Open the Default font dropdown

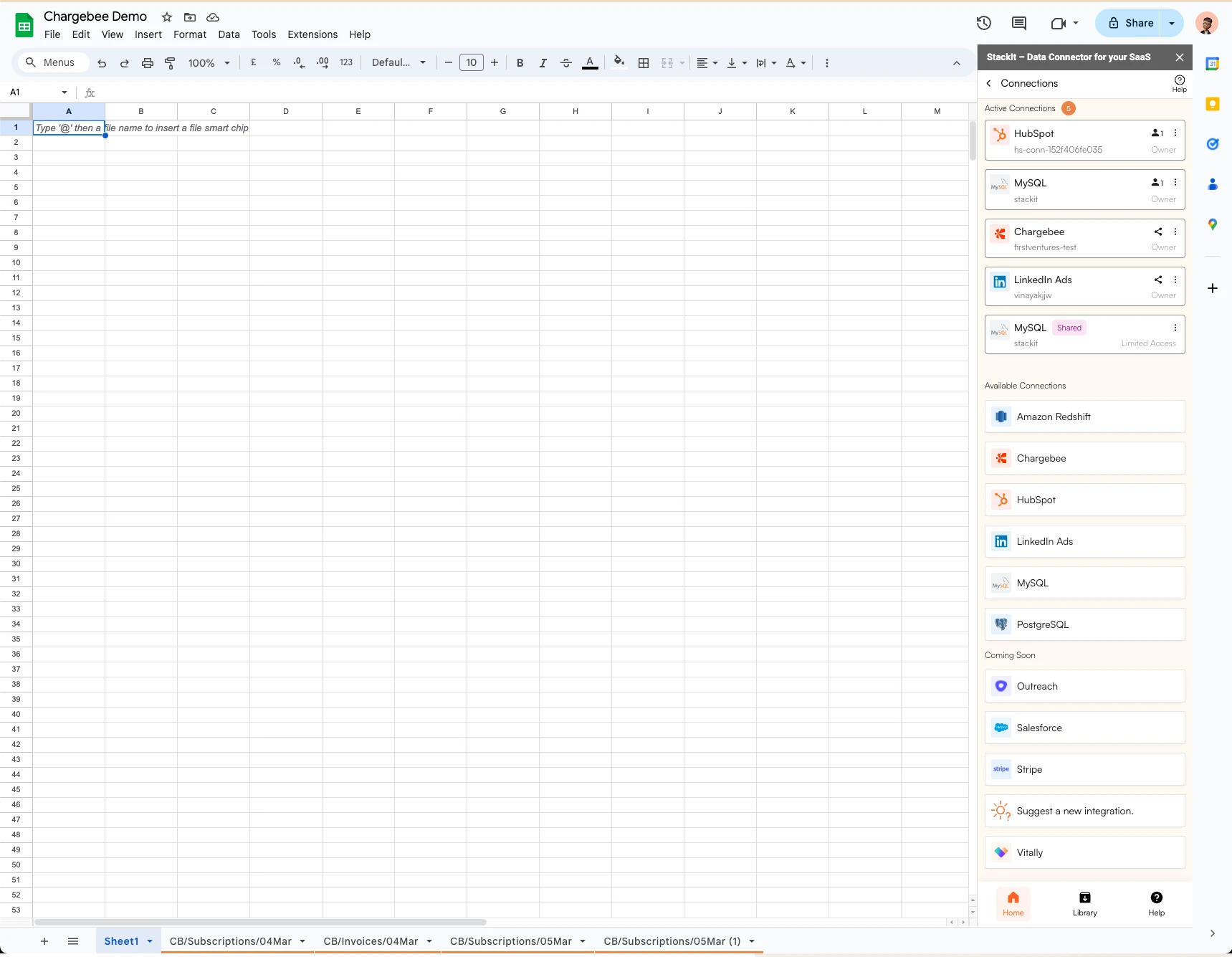(398, 62)
